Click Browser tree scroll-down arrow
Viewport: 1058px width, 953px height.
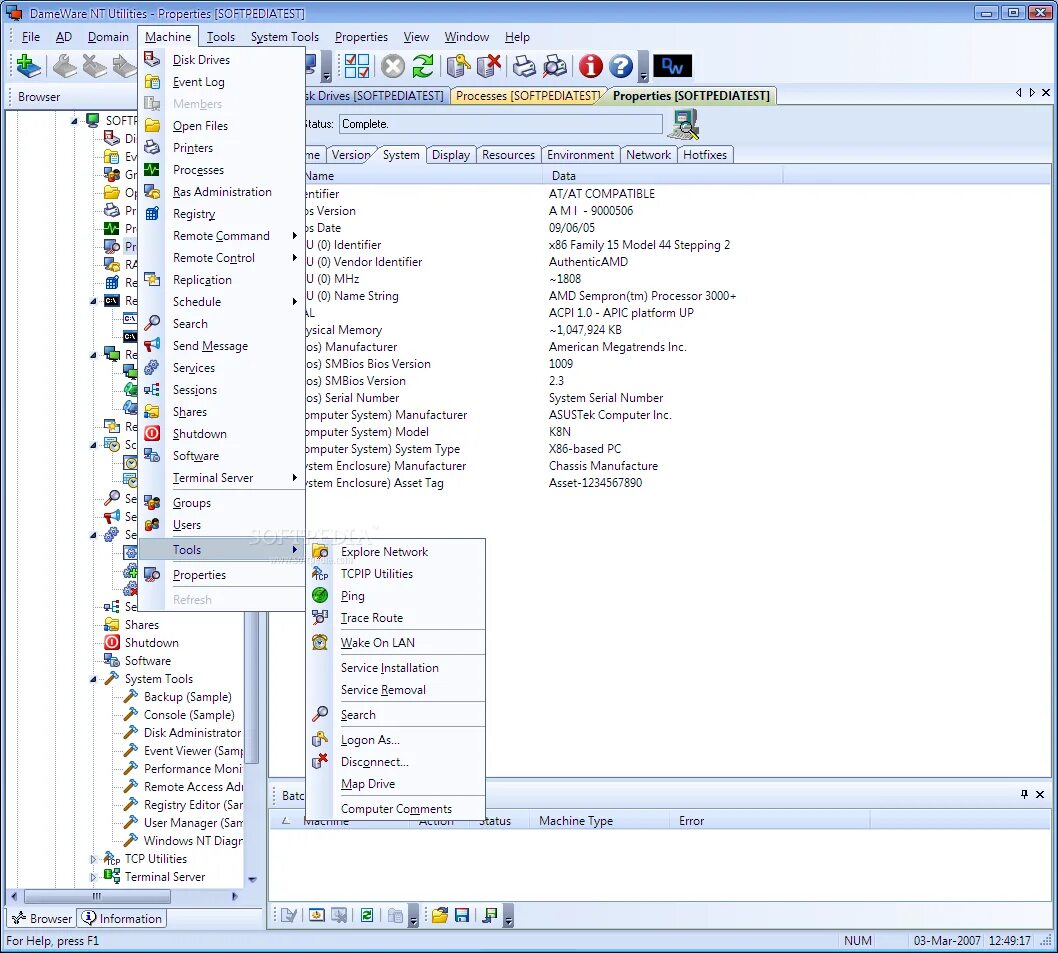click(x=252, y=879)
